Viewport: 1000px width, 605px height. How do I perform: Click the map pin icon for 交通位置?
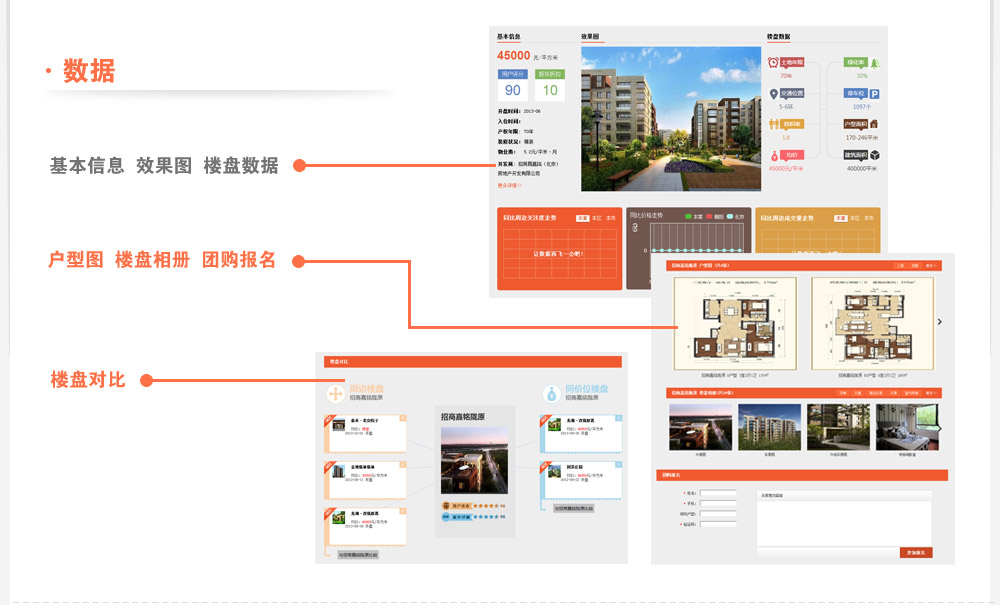[773, 94]
